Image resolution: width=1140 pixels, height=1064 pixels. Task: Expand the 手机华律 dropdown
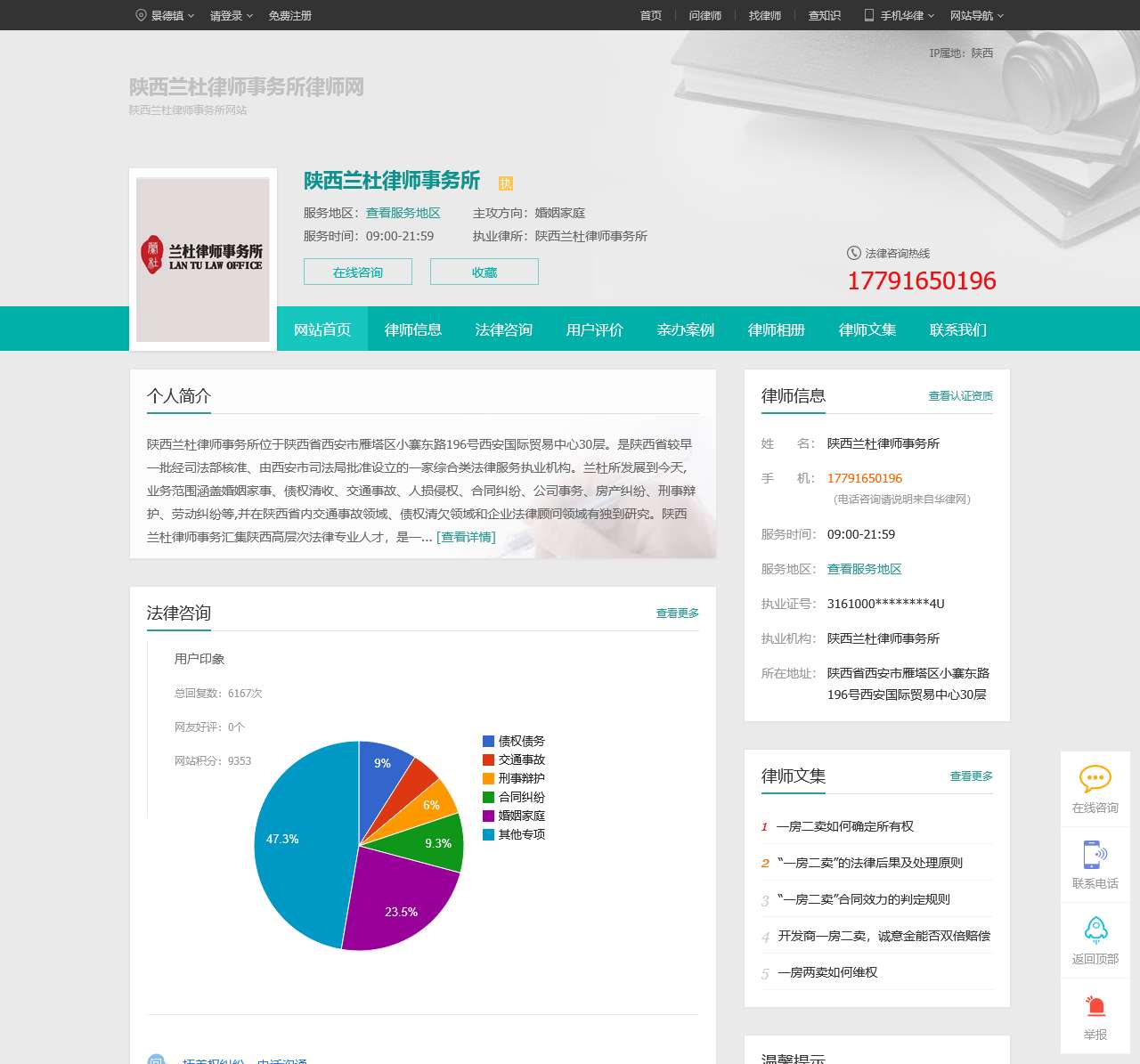[x=908, y=15]
